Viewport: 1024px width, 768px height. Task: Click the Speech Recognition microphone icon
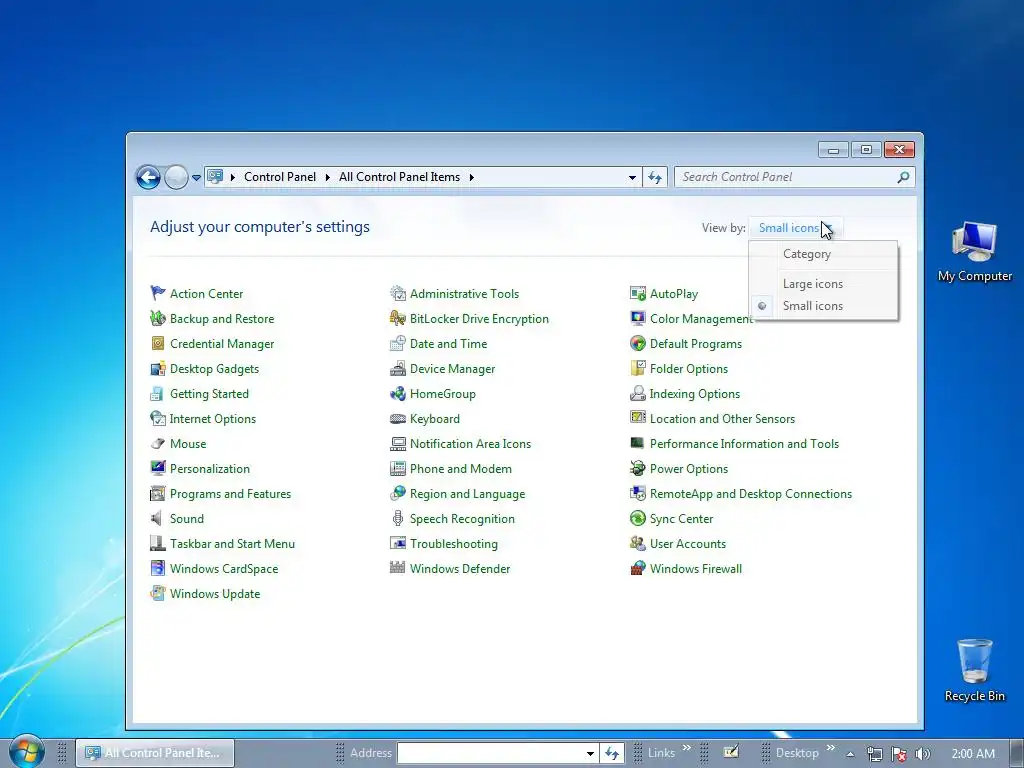tap(397, 519)
